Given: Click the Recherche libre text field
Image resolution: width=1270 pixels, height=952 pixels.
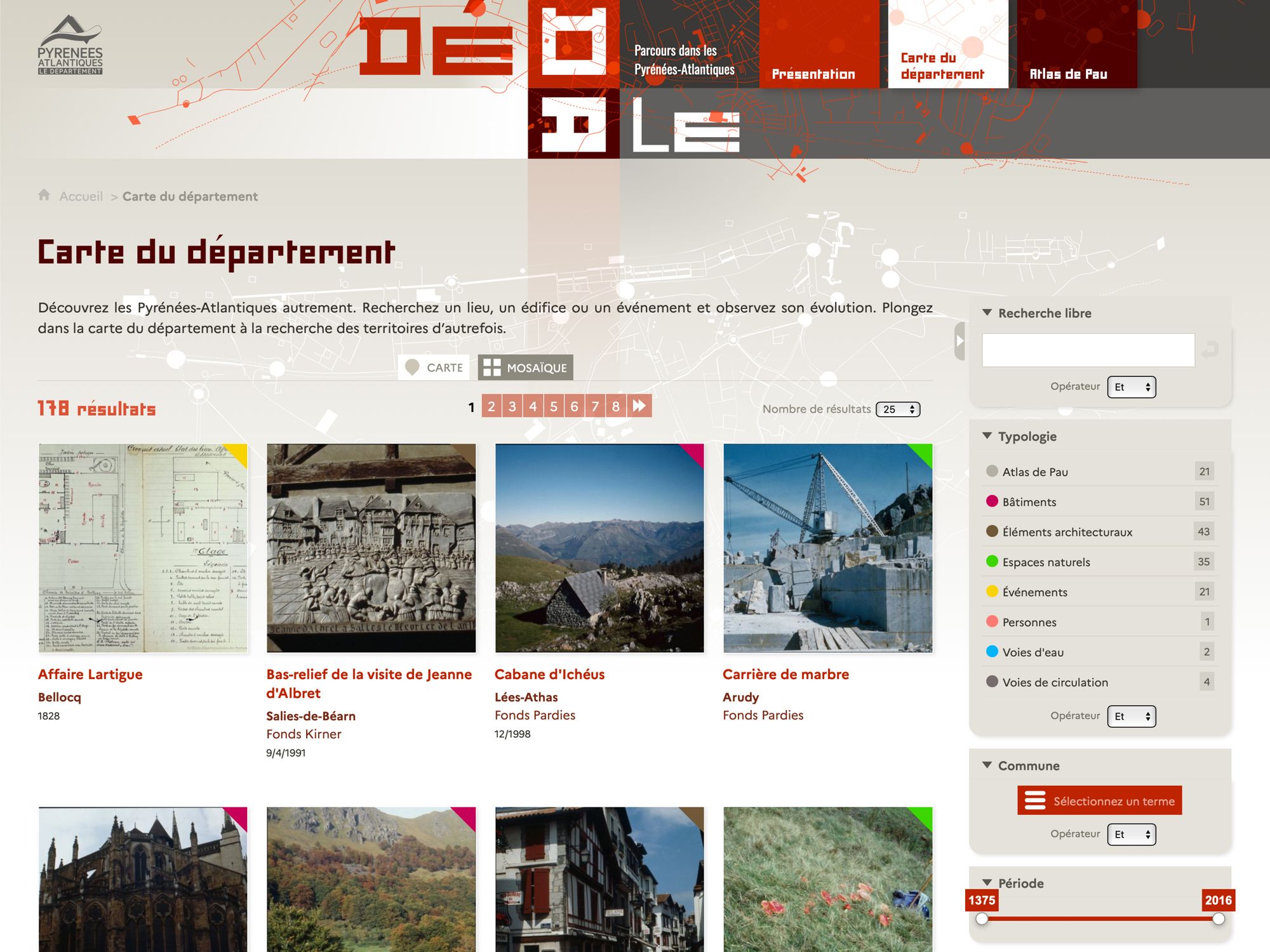Looking at the screenshot, I should click(1088, 350).
